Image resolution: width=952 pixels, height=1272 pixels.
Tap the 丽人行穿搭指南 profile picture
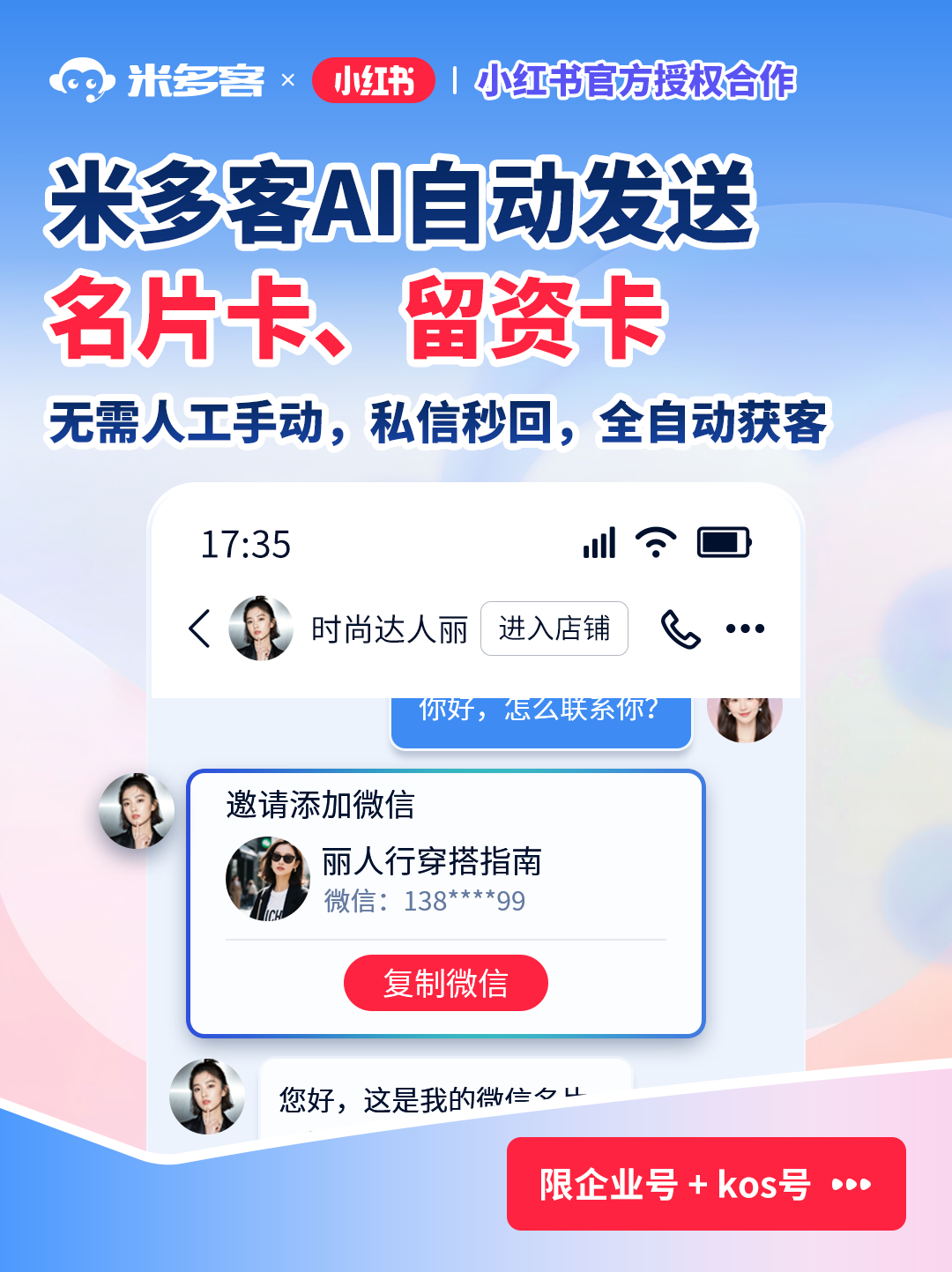(x=268, y=879)
